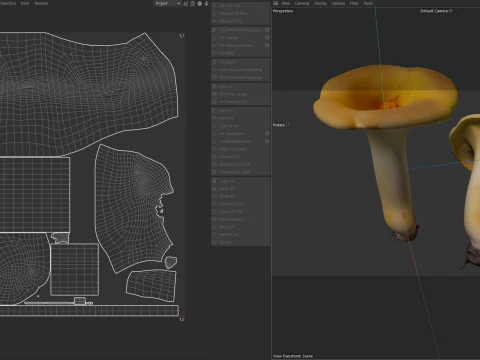Open the Selection menu in UV editor
480x360 pixels.
coord(7,3)
